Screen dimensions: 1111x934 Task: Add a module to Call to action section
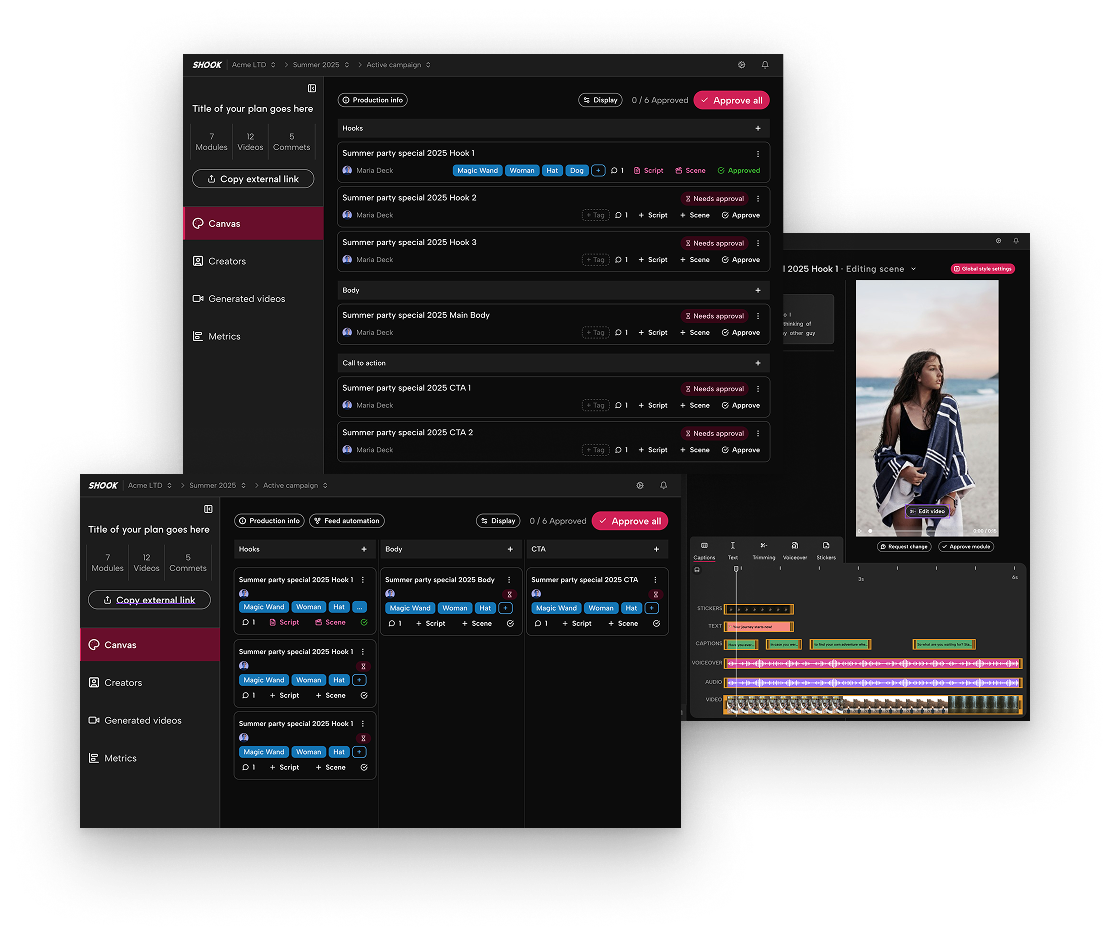pyautogui.click(x=757, y=363)
